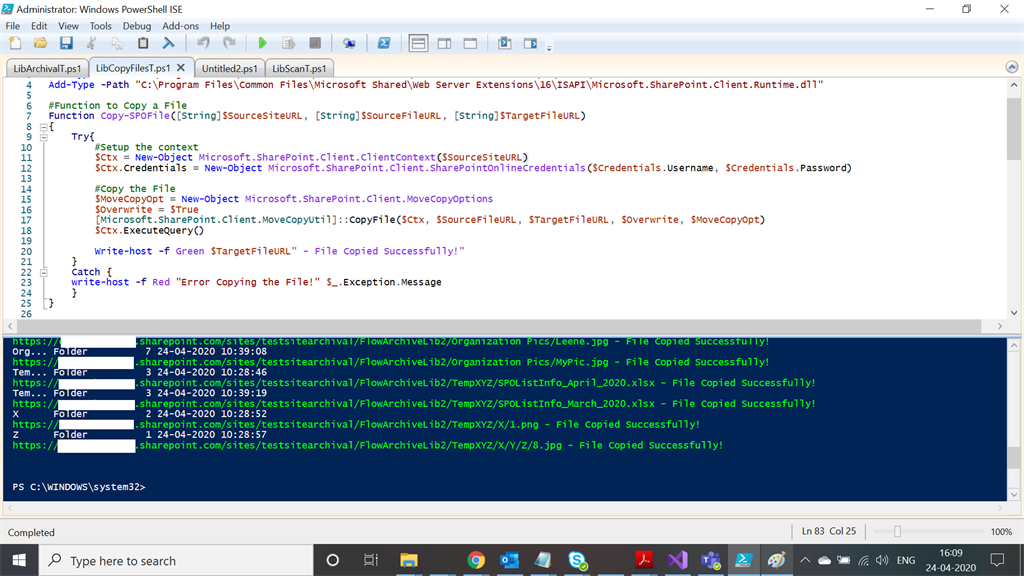Adjust the zoom slider in status bar

tap(897, 532)
